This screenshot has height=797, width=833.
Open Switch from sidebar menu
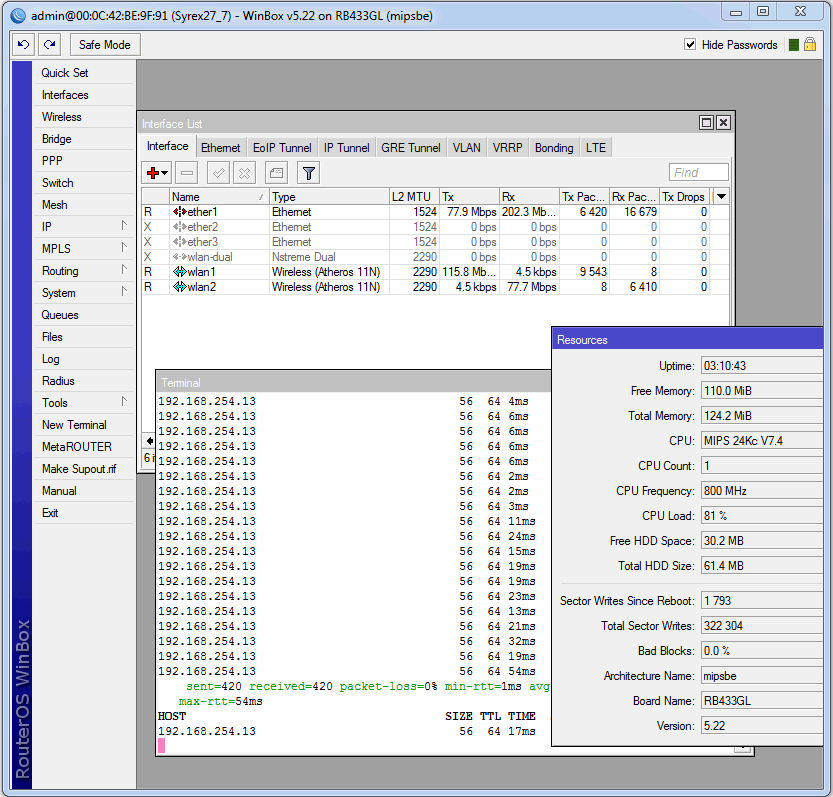click(x=83, y=183)
